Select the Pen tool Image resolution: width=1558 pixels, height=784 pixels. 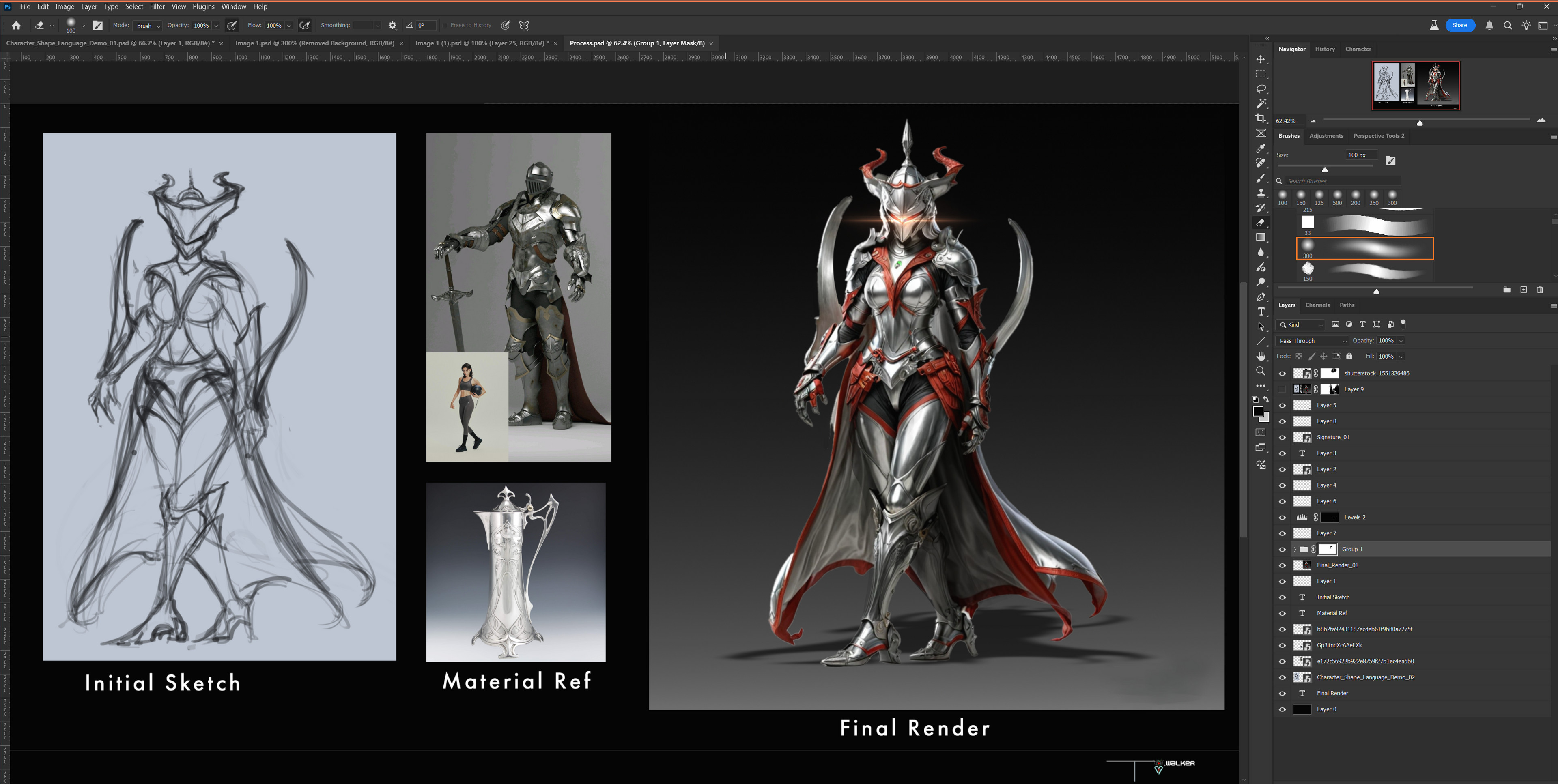click(1261, 297)
